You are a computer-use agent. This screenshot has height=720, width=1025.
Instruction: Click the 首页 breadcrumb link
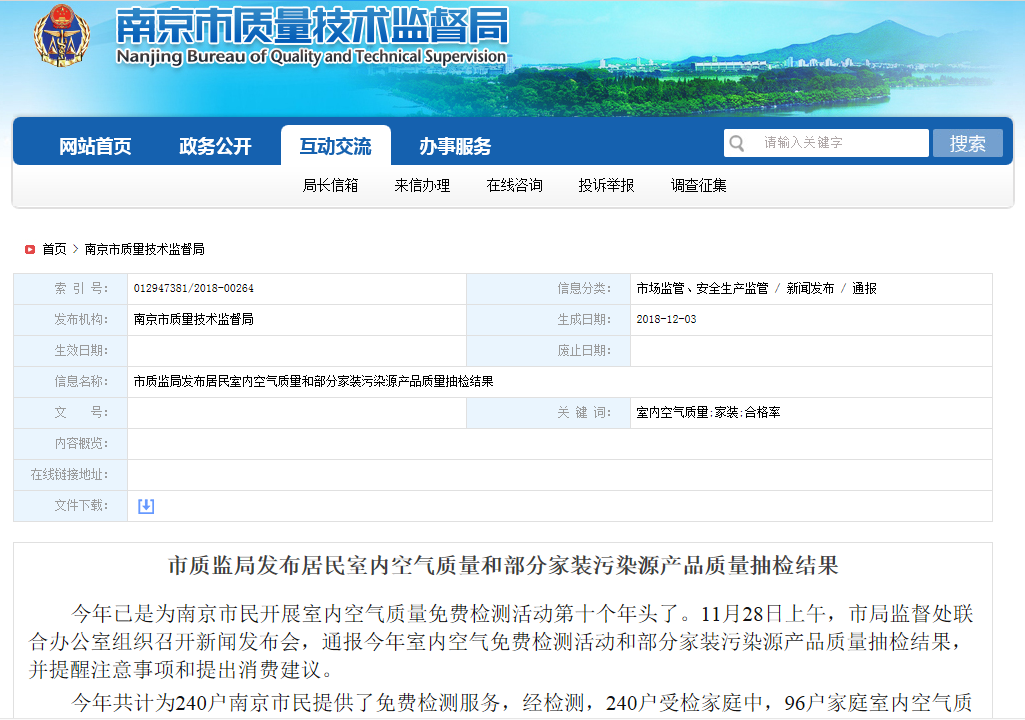pyautogui.click(x=54, y=249)
